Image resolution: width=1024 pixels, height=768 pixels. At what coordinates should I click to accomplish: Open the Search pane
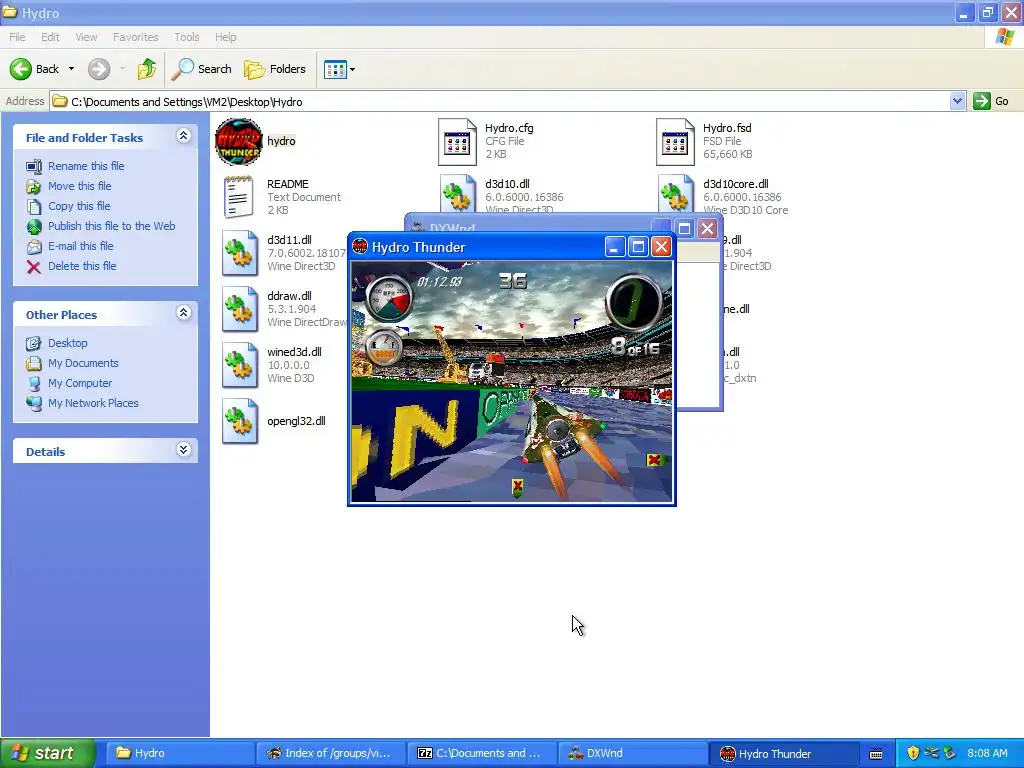[x=201, y=69]
